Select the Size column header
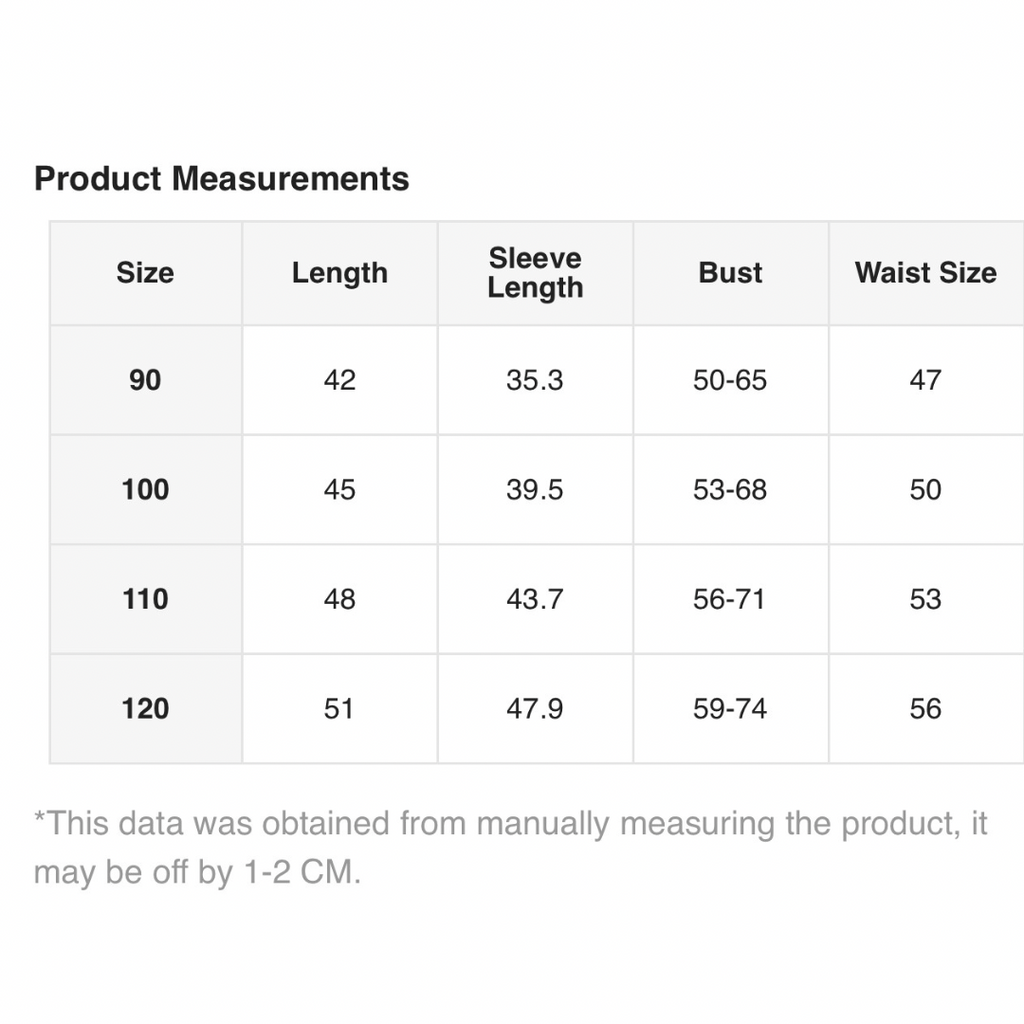Image resolution: width=1024 pixels, height=1024 pixels. click(x=145, y=273)
